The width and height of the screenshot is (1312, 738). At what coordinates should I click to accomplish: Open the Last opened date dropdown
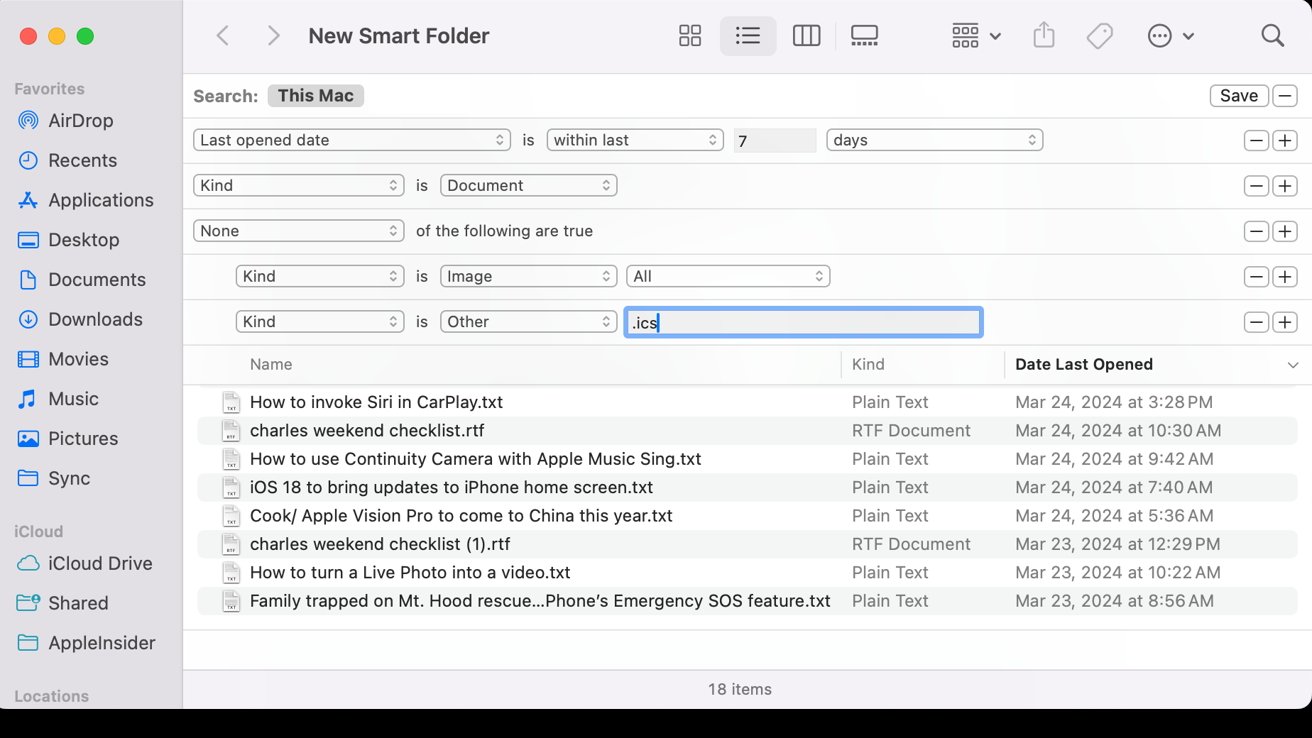pos(352,140)
